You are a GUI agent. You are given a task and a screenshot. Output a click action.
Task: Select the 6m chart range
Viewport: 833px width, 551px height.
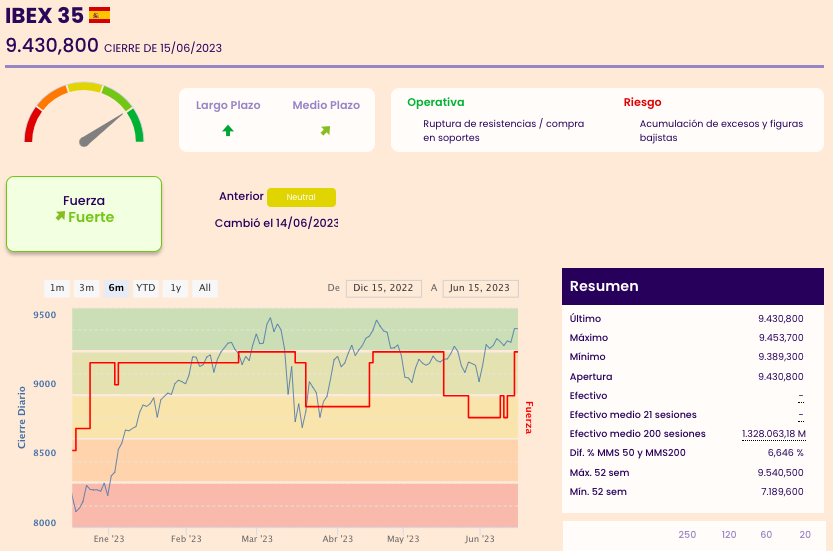tap(116, 288)
